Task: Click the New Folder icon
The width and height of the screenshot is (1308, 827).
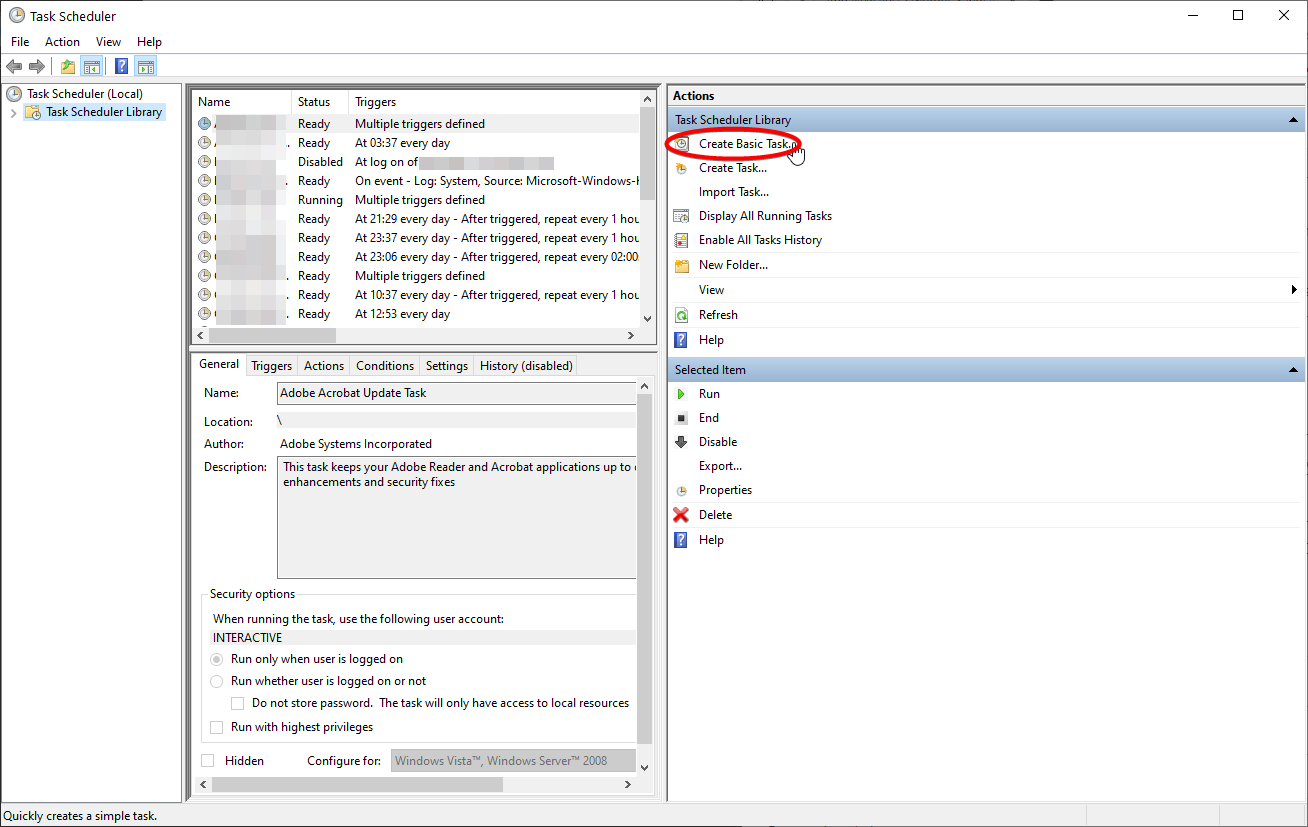Action: (681, 265)
